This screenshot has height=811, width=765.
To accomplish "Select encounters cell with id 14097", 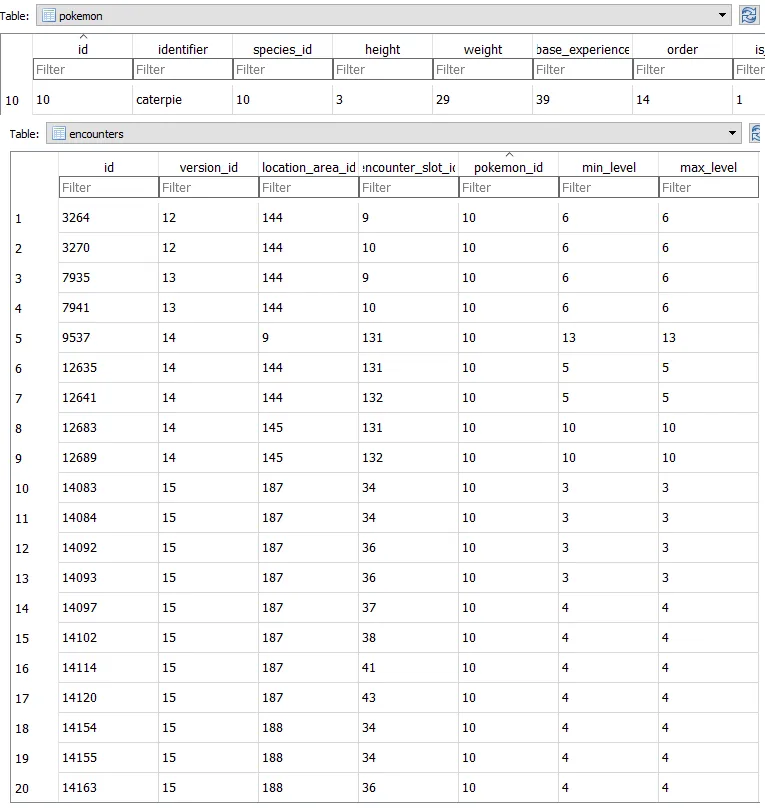I will point(109,608).
